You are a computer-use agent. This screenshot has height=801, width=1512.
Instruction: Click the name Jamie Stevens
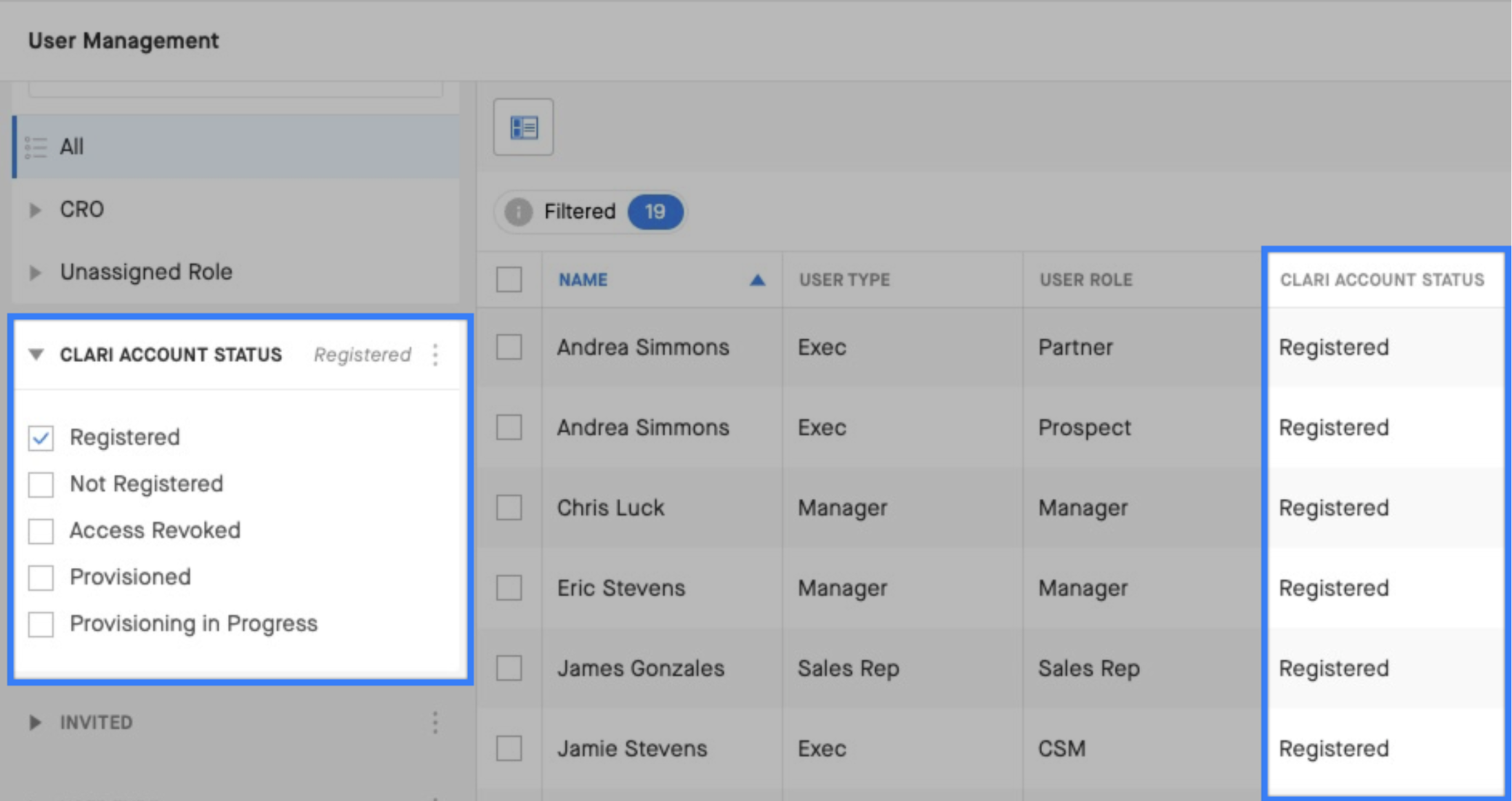(632, 749)
